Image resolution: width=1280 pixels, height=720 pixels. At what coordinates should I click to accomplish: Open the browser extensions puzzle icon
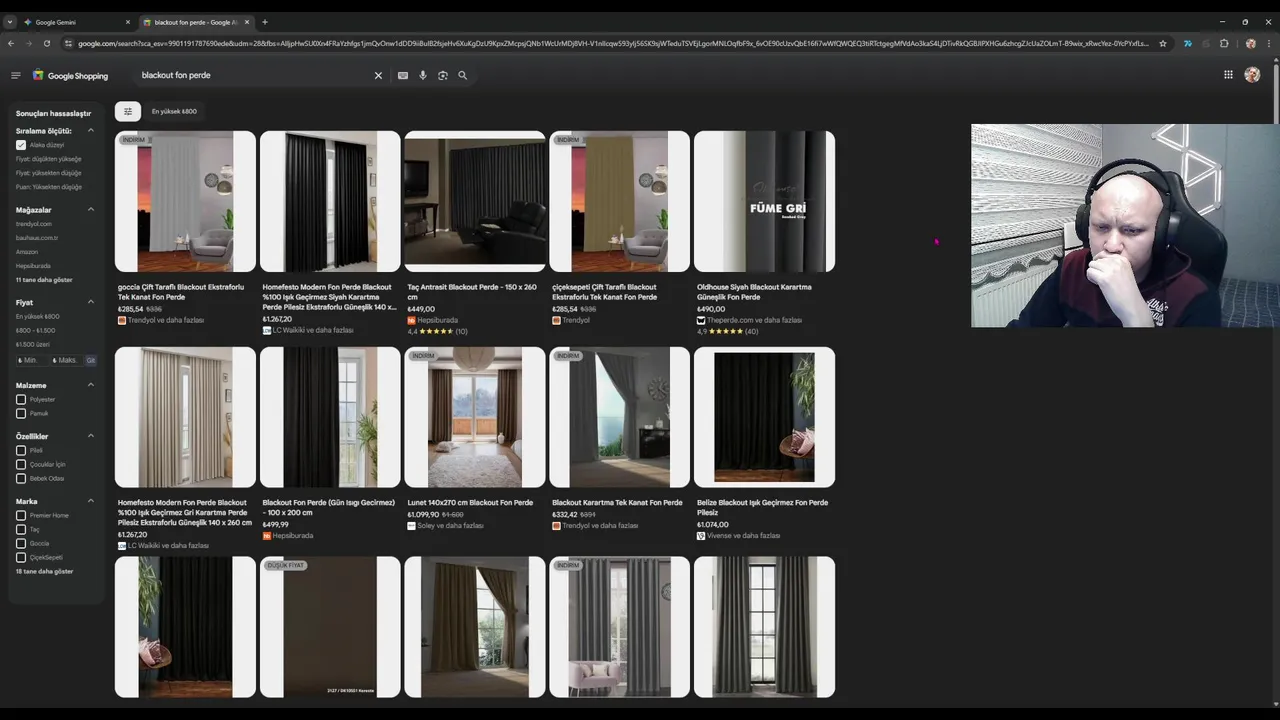pos(1224,43)
